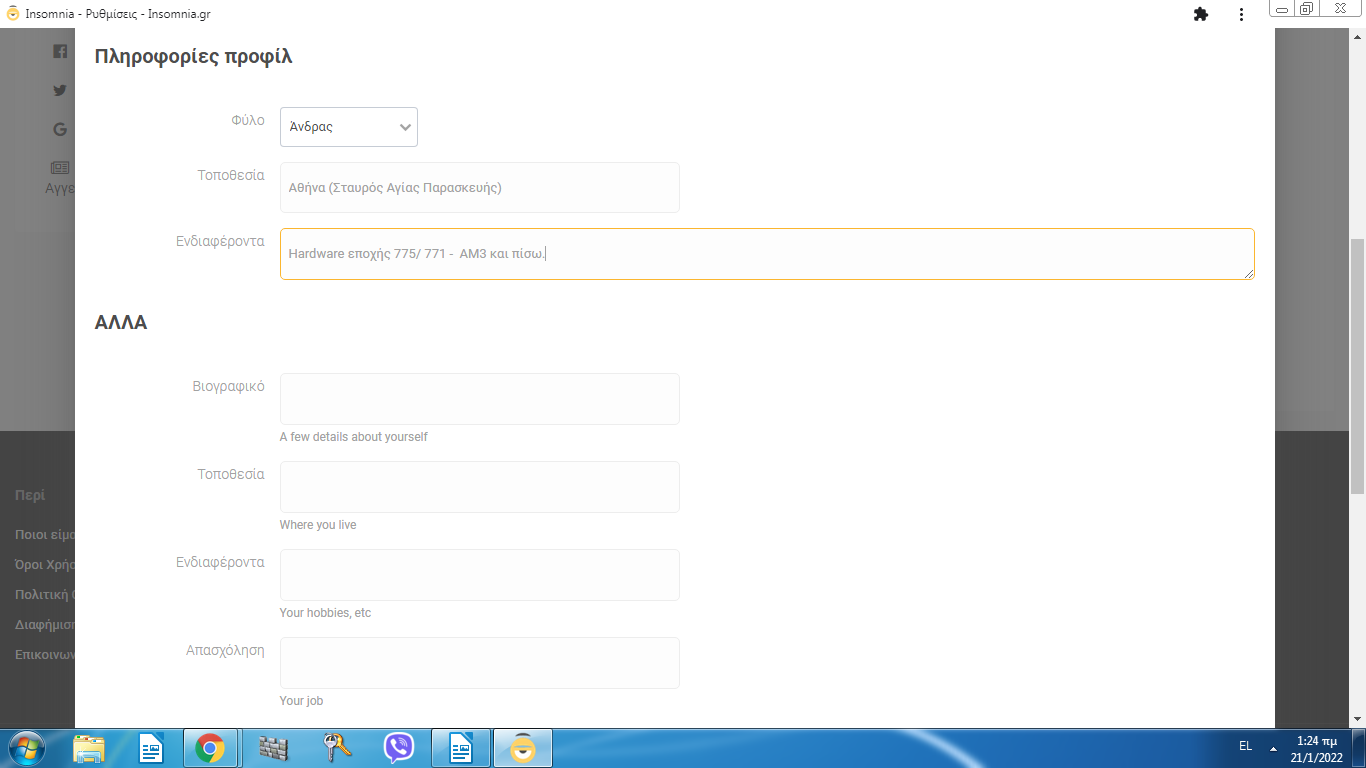This screenshot has width=1366, height=768.
Task: Click the Your job hint text
Action: pos(302,701)
